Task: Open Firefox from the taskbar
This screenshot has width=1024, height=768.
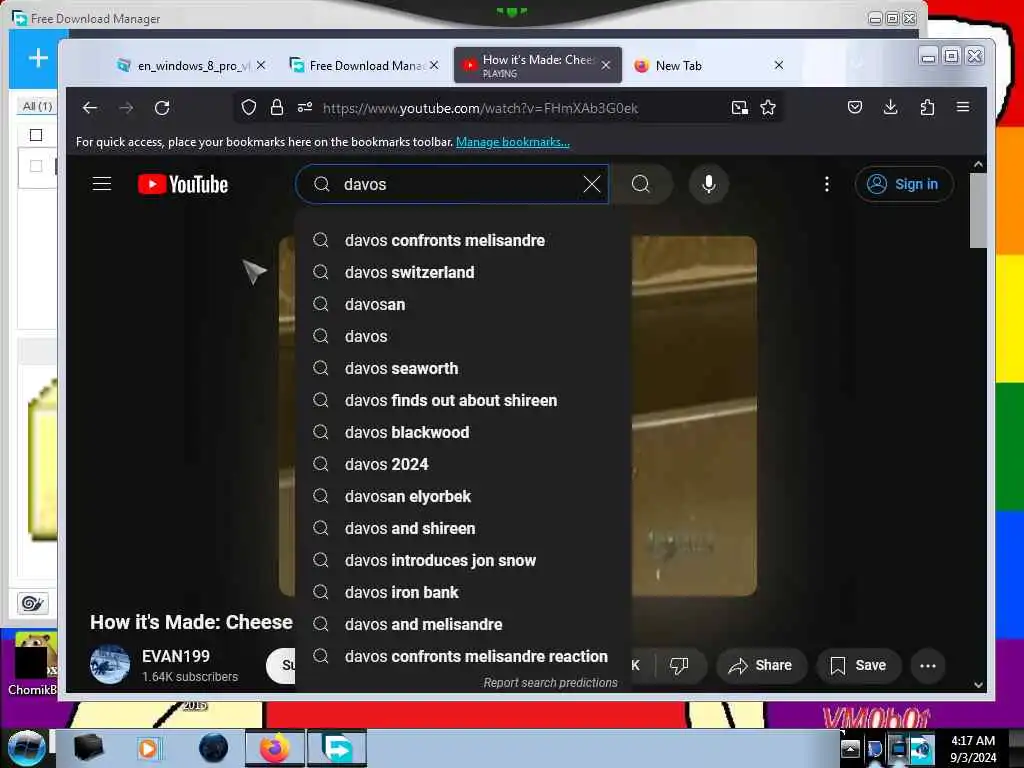Action: pos(275,748)
